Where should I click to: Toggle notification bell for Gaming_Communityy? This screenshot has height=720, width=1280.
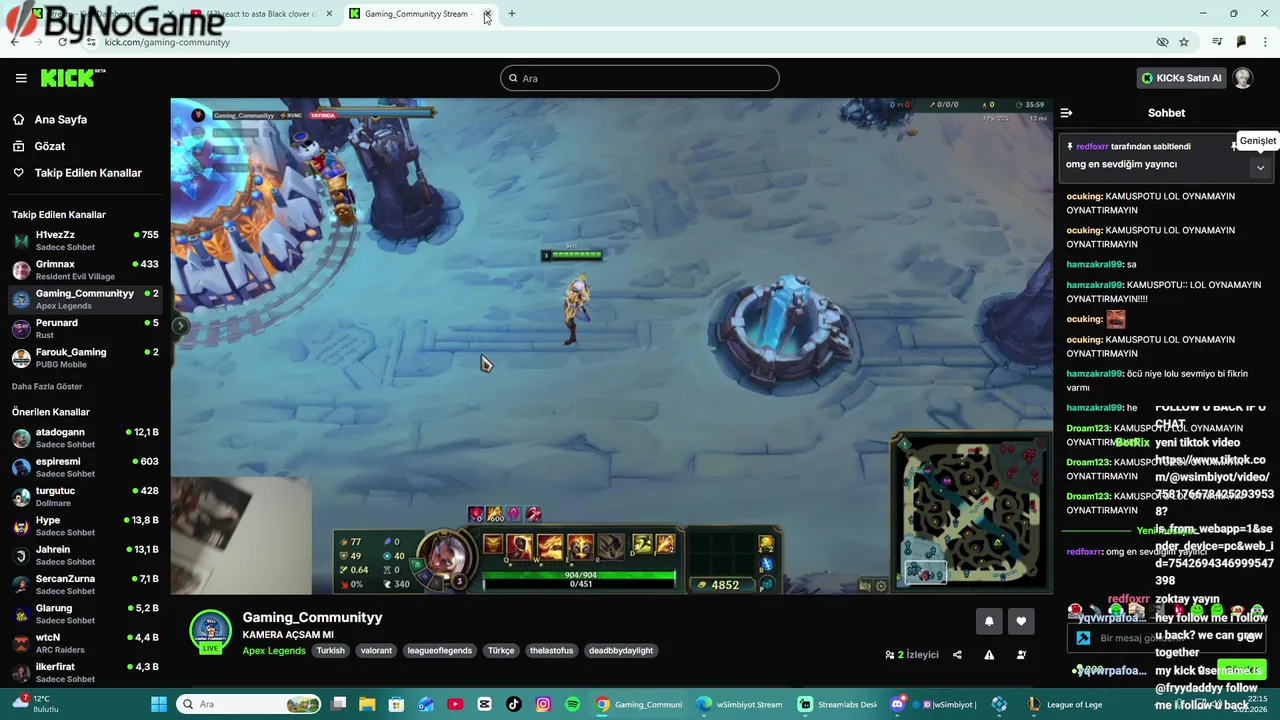[x=989, y=621]
